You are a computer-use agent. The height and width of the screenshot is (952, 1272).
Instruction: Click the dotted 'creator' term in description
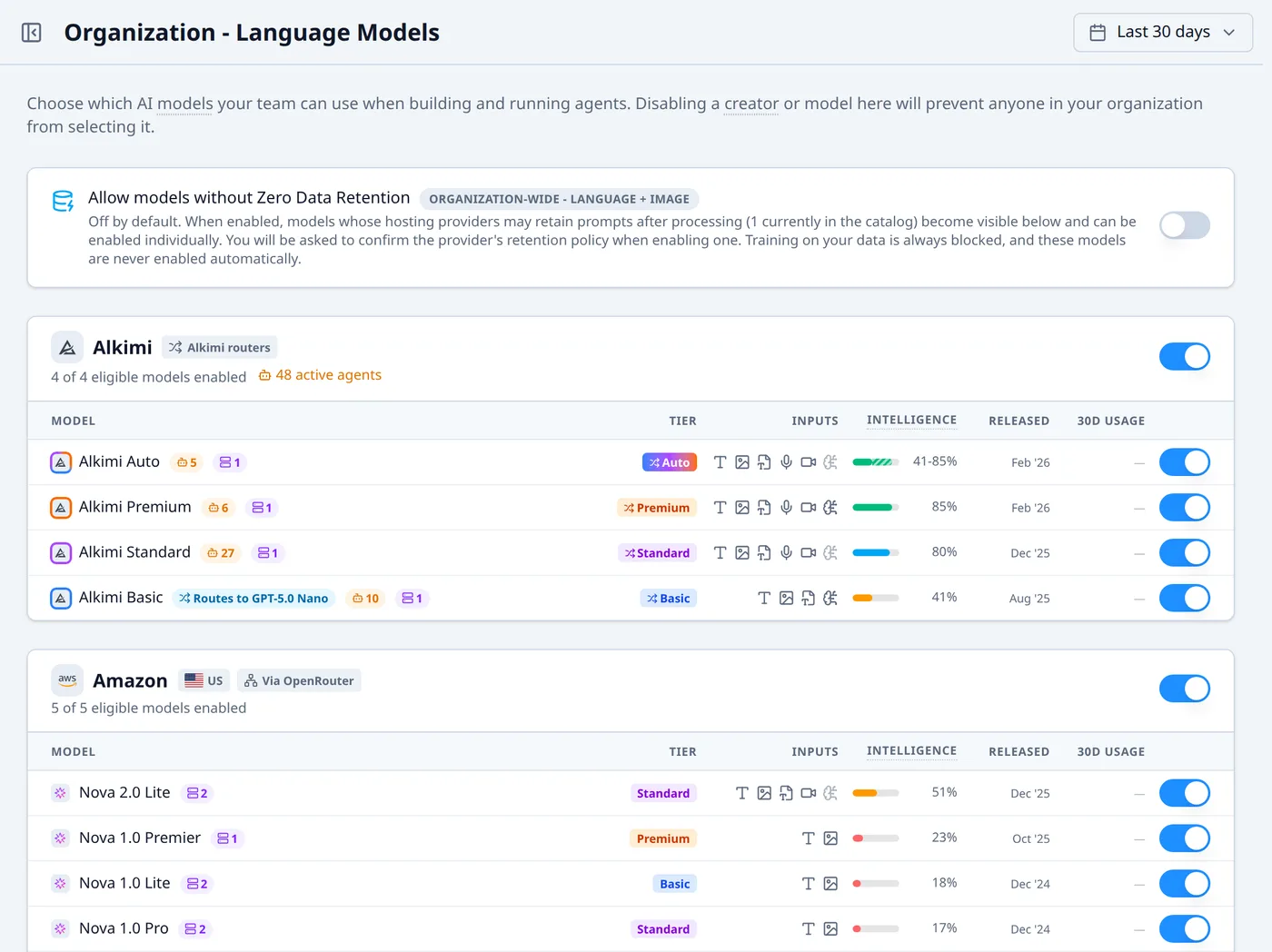[x=751, y=104]
